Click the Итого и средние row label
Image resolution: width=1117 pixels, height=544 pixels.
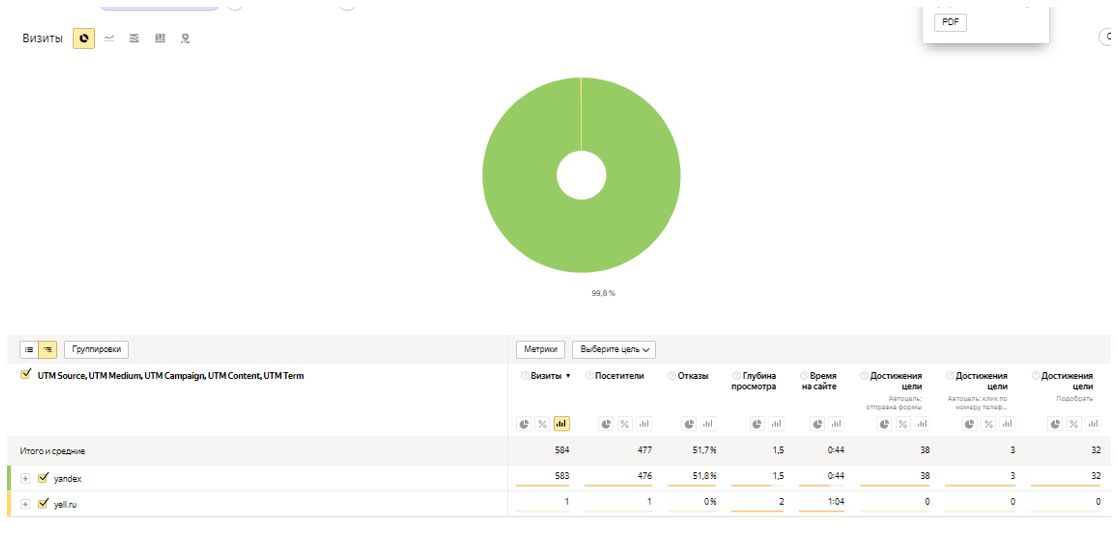pos(53,451)
